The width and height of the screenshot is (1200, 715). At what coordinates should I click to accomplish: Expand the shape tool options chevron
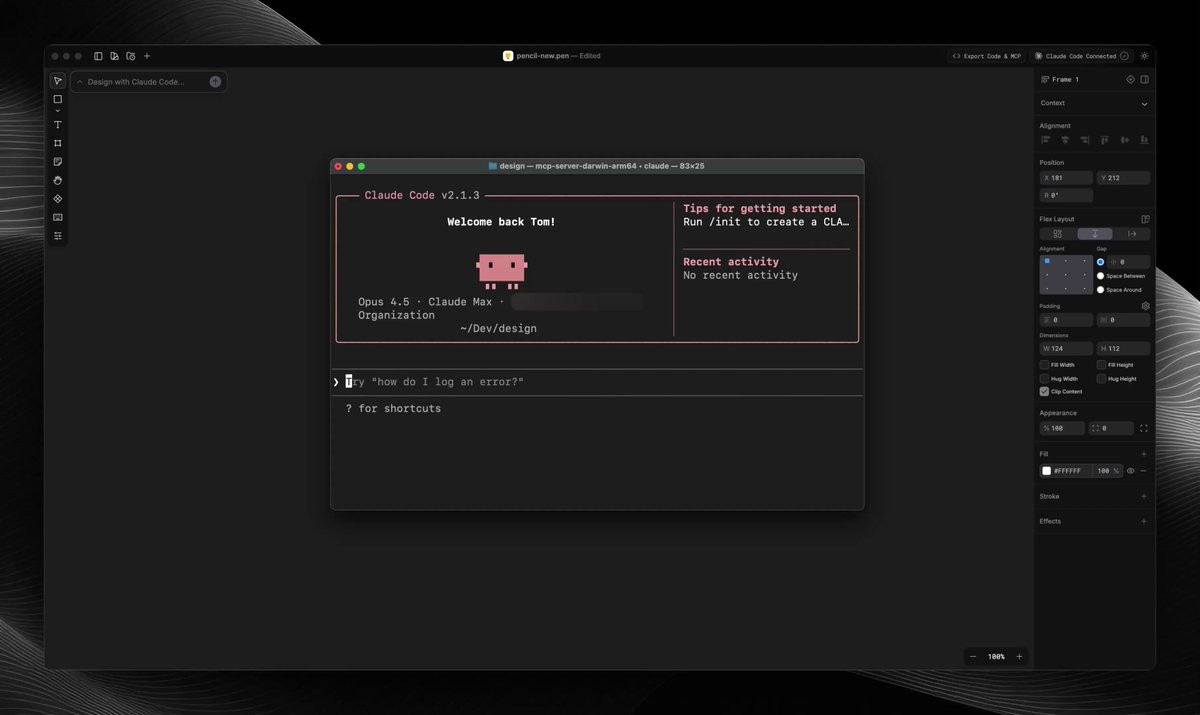click(58, 111)
